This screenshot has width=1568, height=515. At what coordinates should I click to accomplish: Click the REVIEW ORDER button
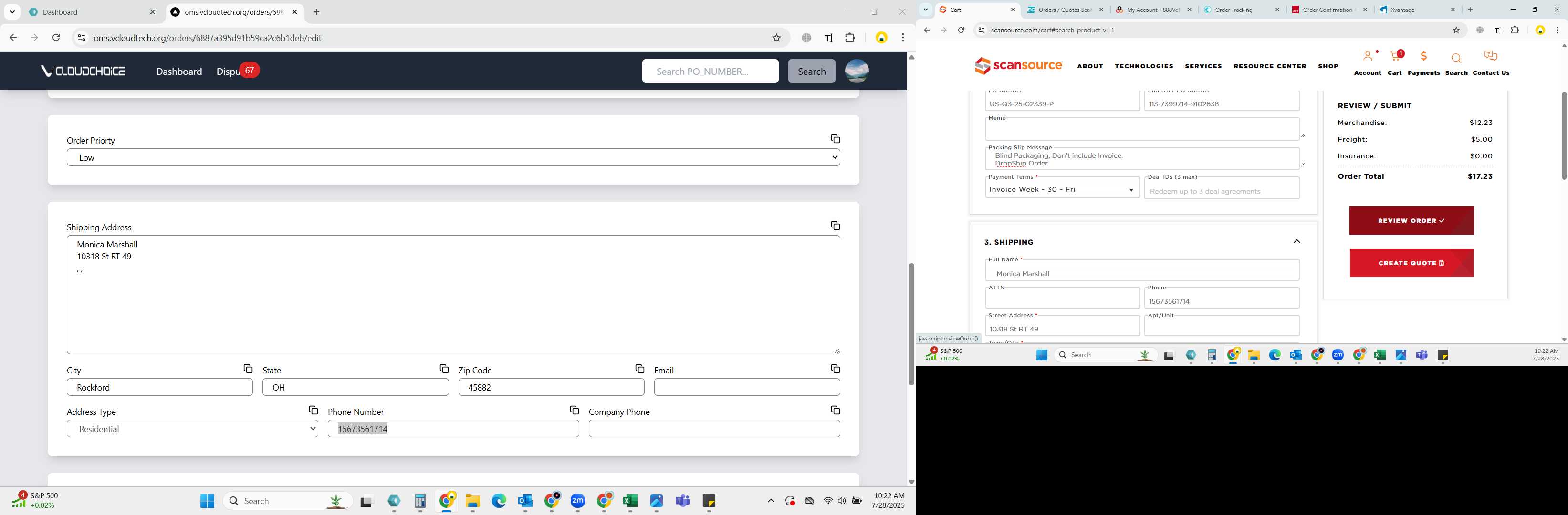pyautogui.click(x=1411, y=221)
